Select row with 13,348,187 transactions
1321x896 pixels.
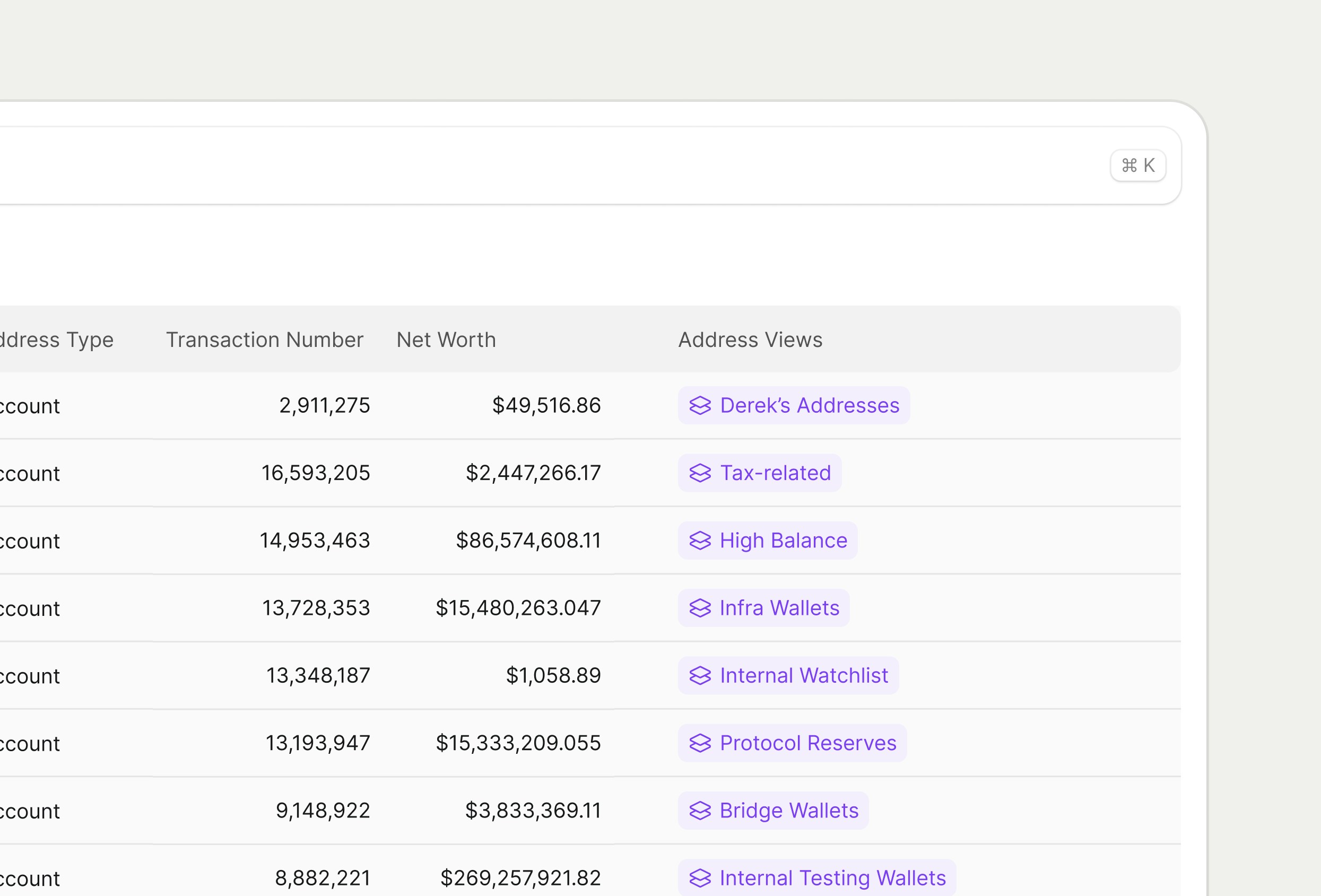318,675
